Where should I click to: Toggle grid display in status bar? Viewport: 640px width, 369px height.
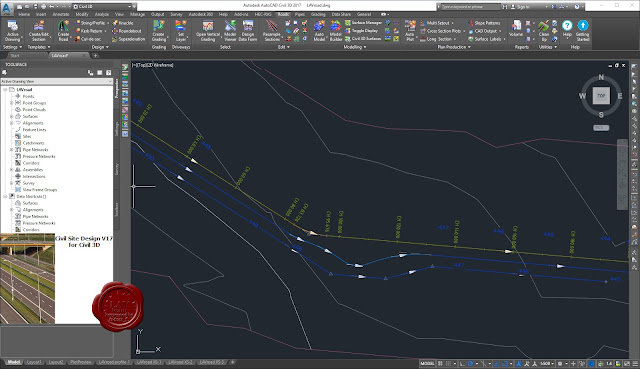tap(440, 363)
